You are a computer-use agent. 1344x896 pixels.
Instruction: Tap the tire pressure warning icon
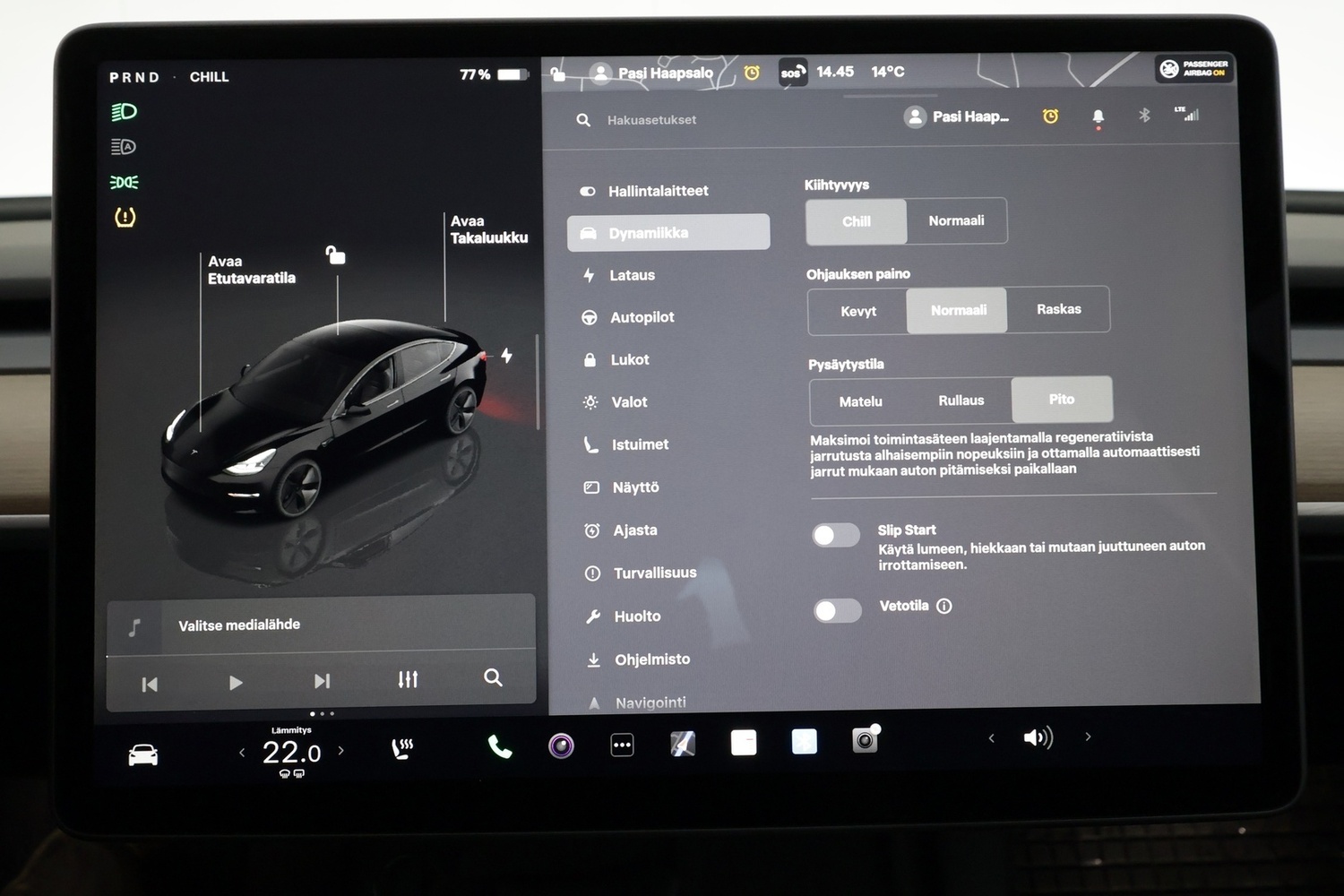coord(125,217)
